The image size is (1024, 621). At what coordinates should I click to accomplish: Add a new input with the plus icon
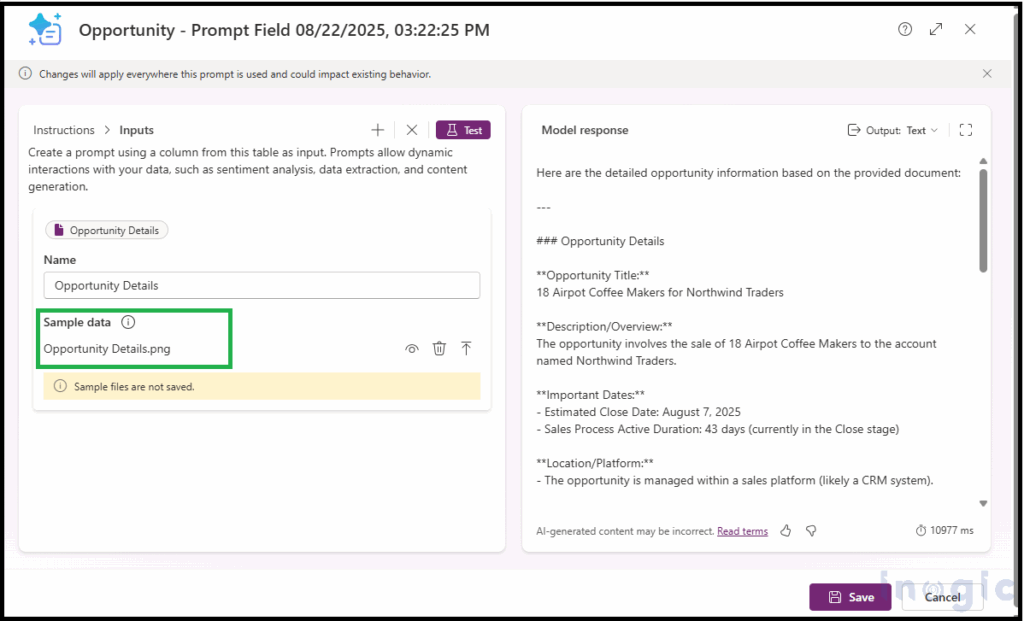click(x=377, y=129)
